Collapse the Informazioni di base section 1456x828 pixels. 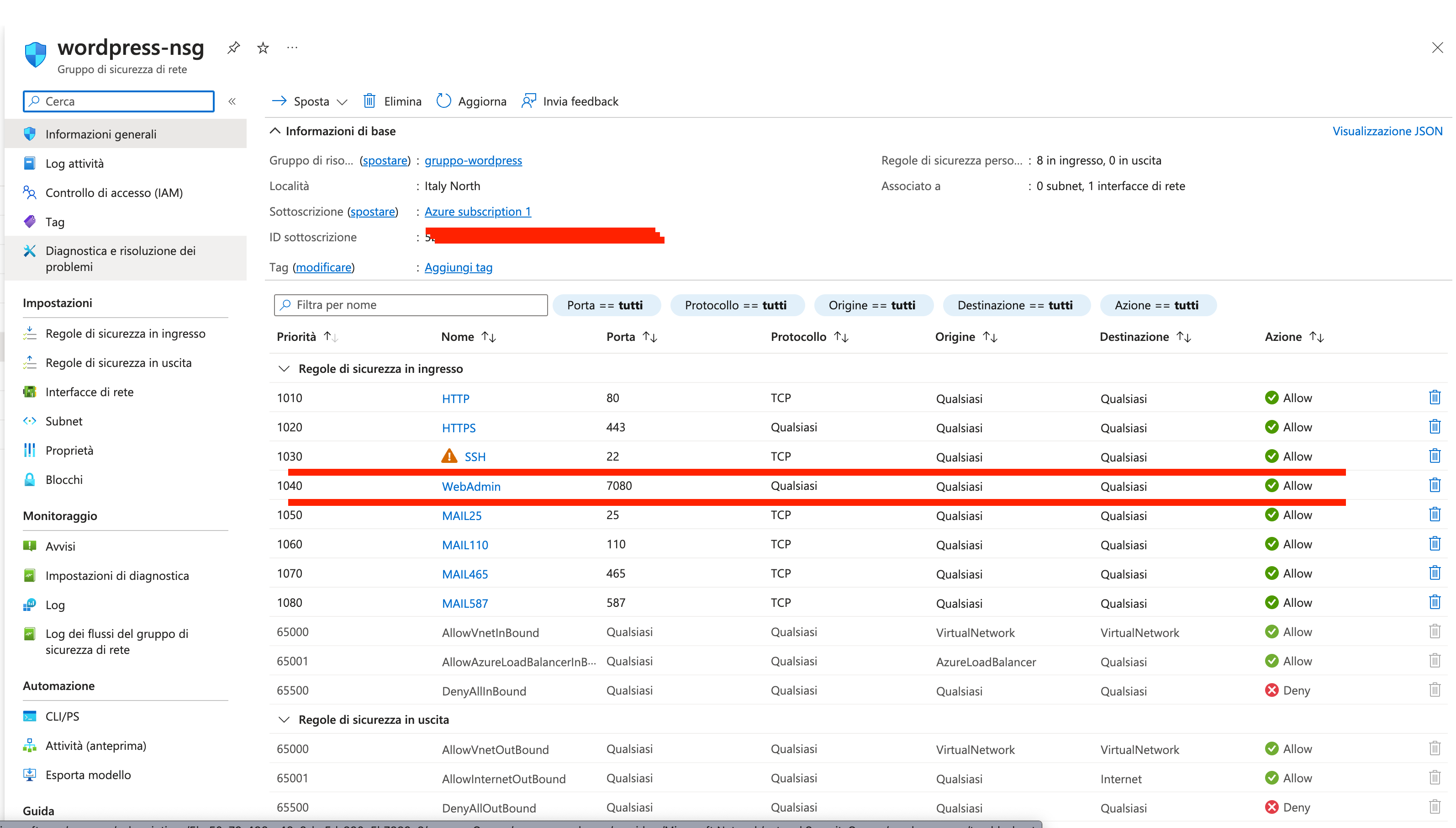275,131
